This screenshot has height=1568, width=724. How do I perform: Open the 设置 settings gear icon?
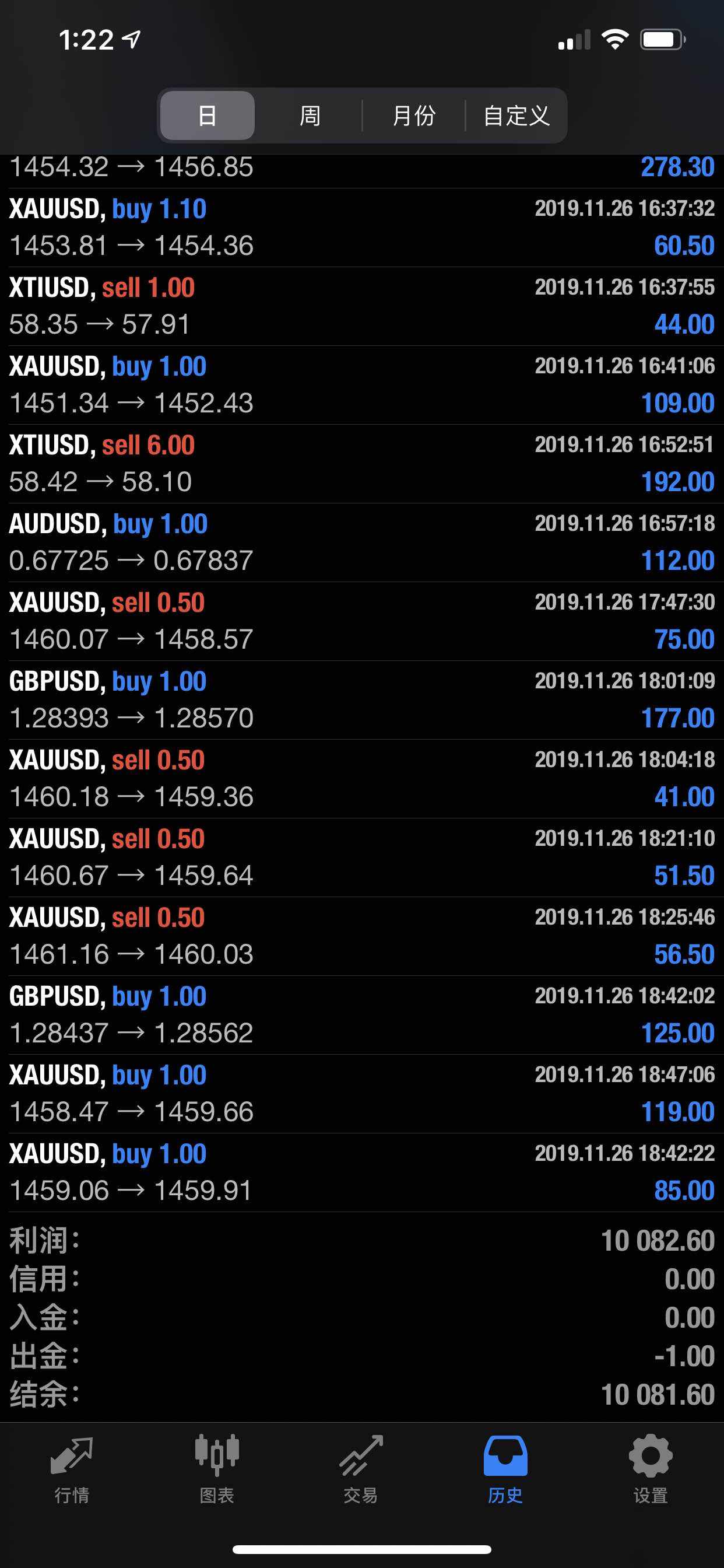coord(651,1455)
